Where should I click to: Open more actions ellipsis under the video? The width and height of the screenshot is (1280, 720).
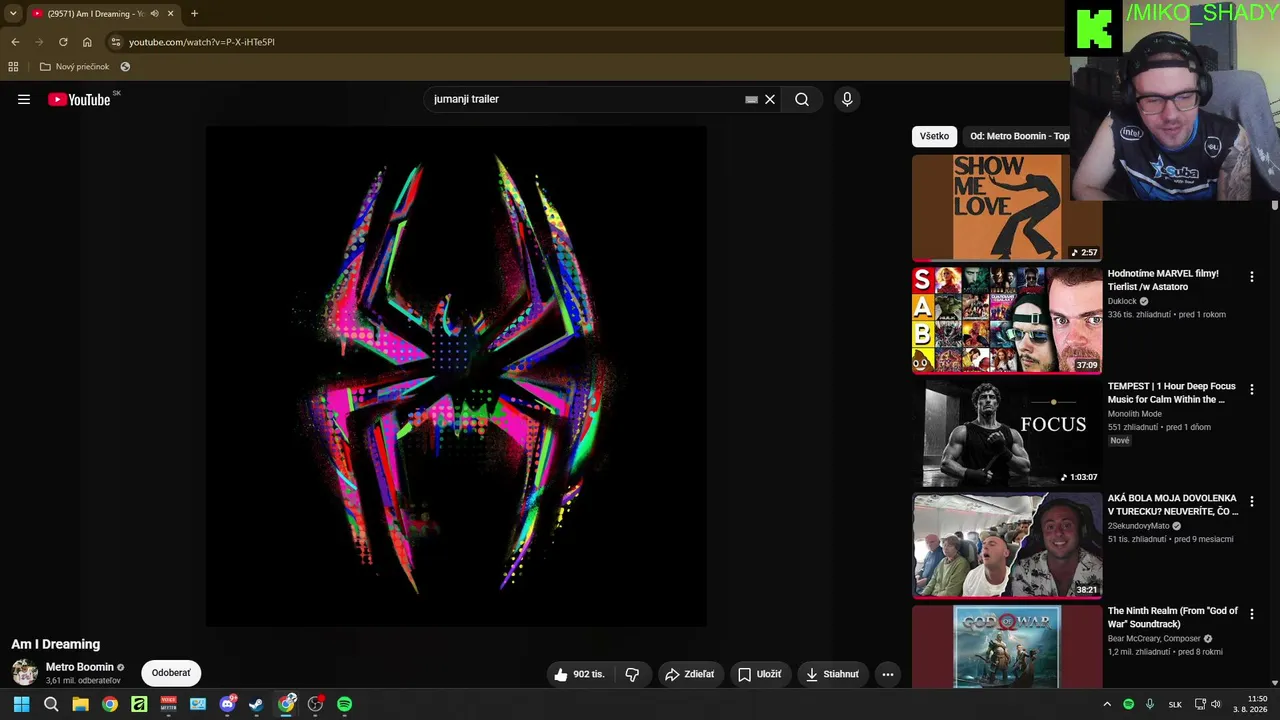[887, 674]
